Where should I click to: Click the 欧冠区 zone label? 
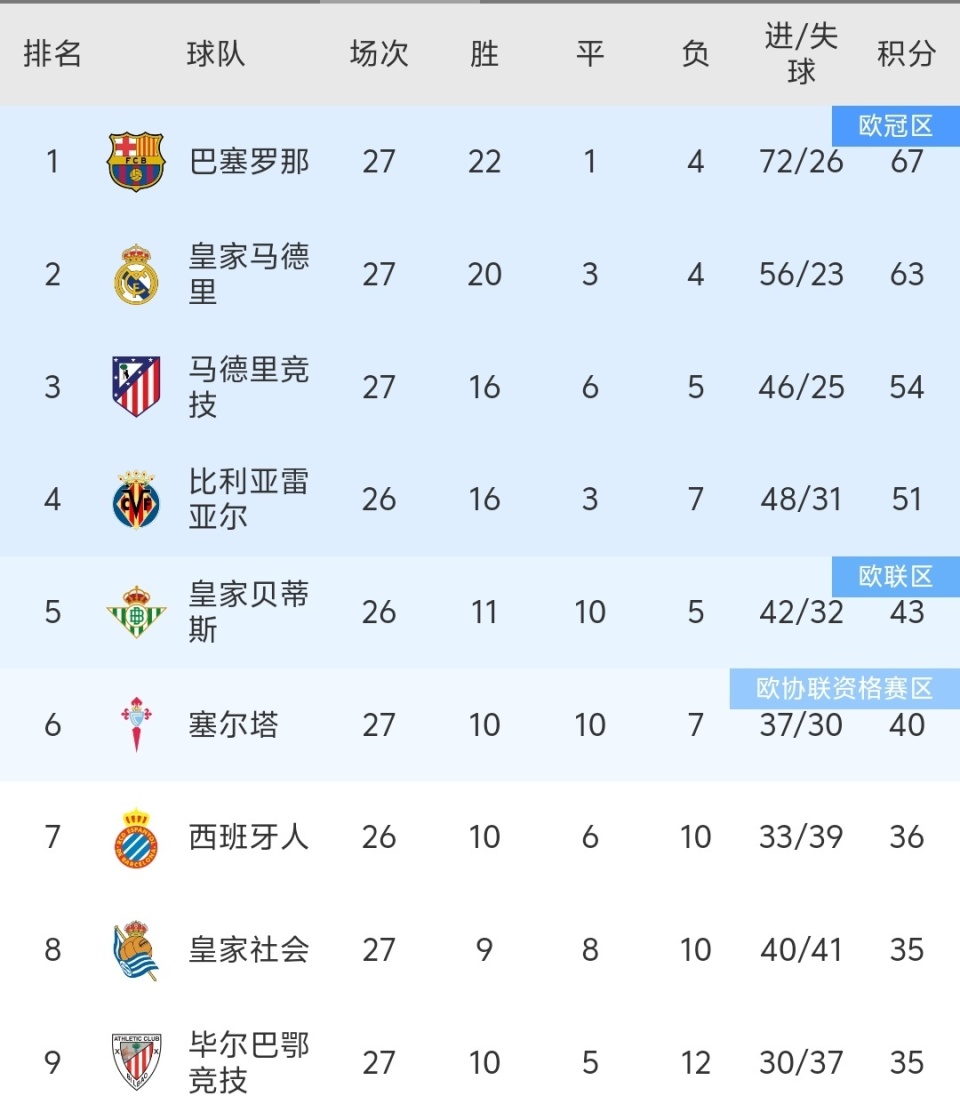pos(895,127)
